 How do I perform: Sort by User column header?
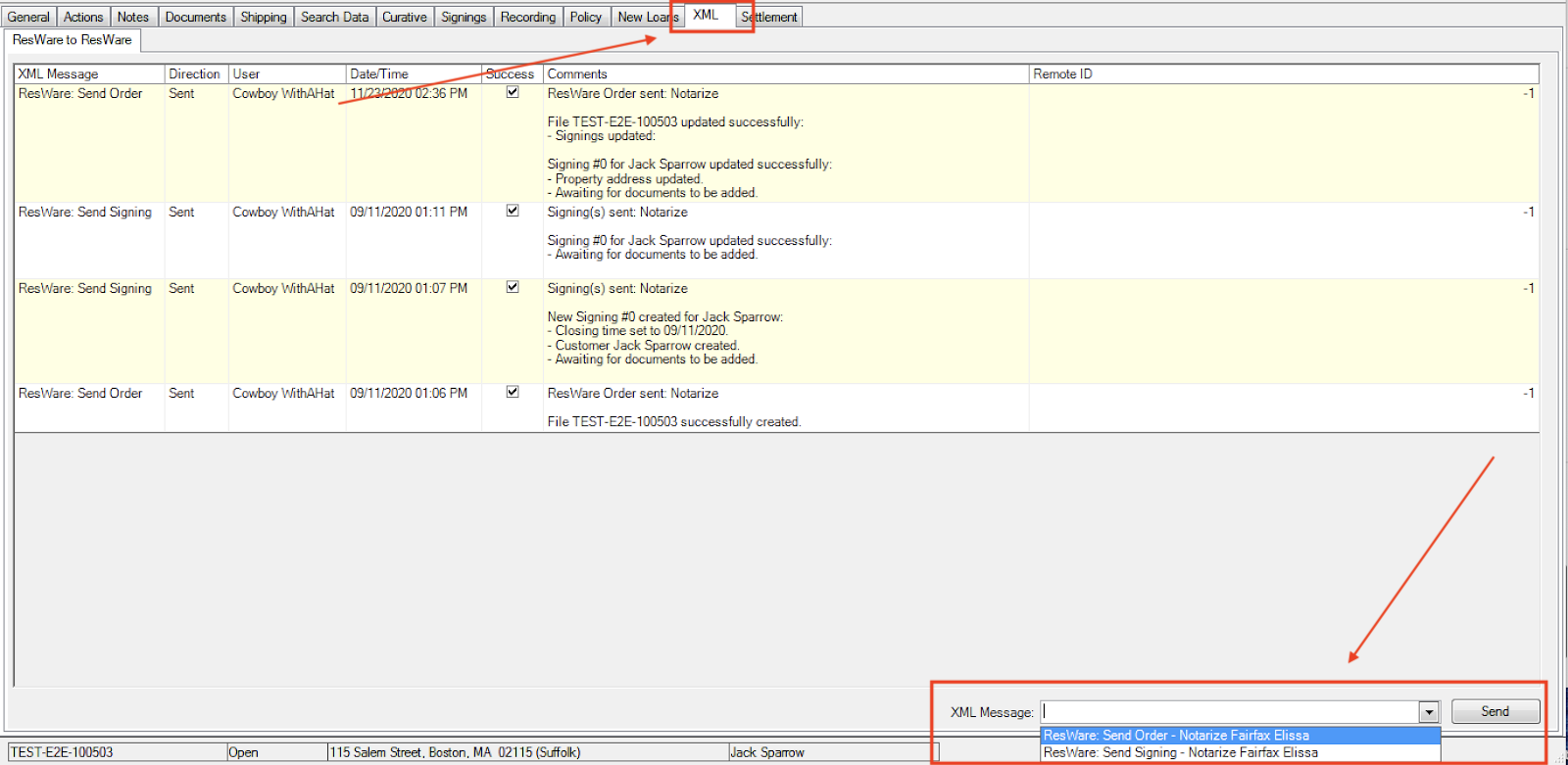coord(287,74)
